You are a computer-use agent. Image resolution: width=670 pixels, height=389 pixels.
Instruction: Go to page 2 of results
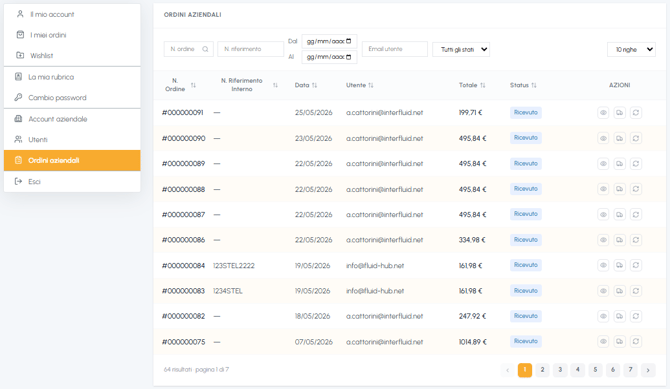pyautogui.click(x=542, y=370)
